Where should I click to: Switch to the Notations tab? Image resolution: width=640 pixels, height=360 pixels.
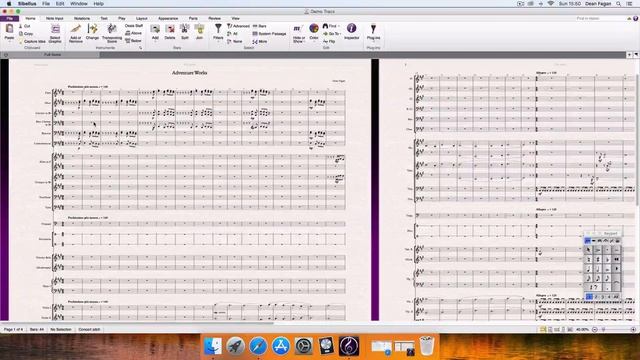[82, 18]
